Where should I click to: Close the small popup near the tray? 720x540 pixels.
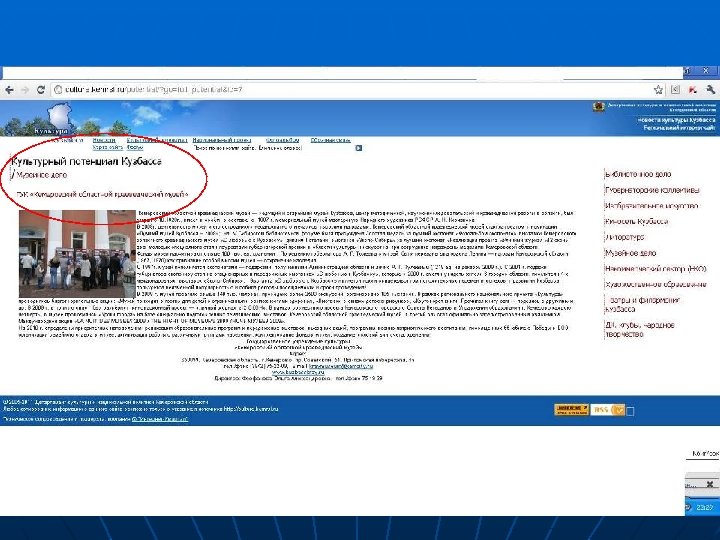pyautogui.click(x=710, y=484)
